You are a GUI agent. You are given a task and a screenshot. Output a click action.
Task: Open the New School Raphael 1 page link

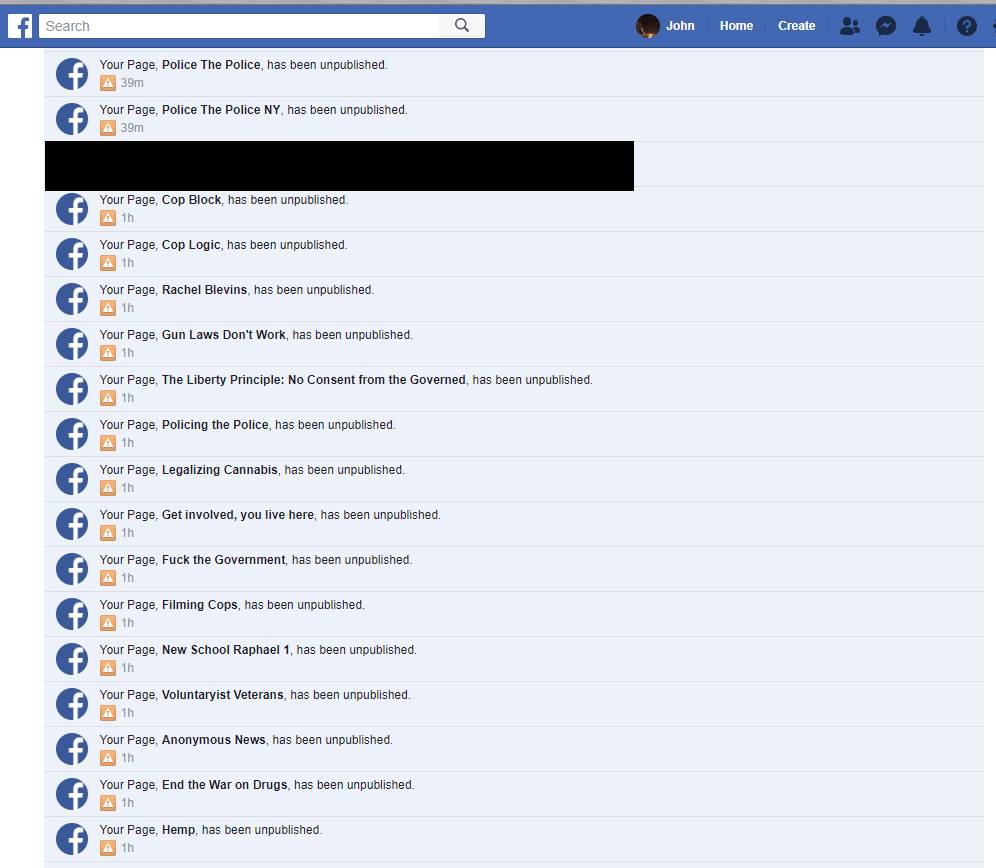pyautogui.click(x=225, y=650)
